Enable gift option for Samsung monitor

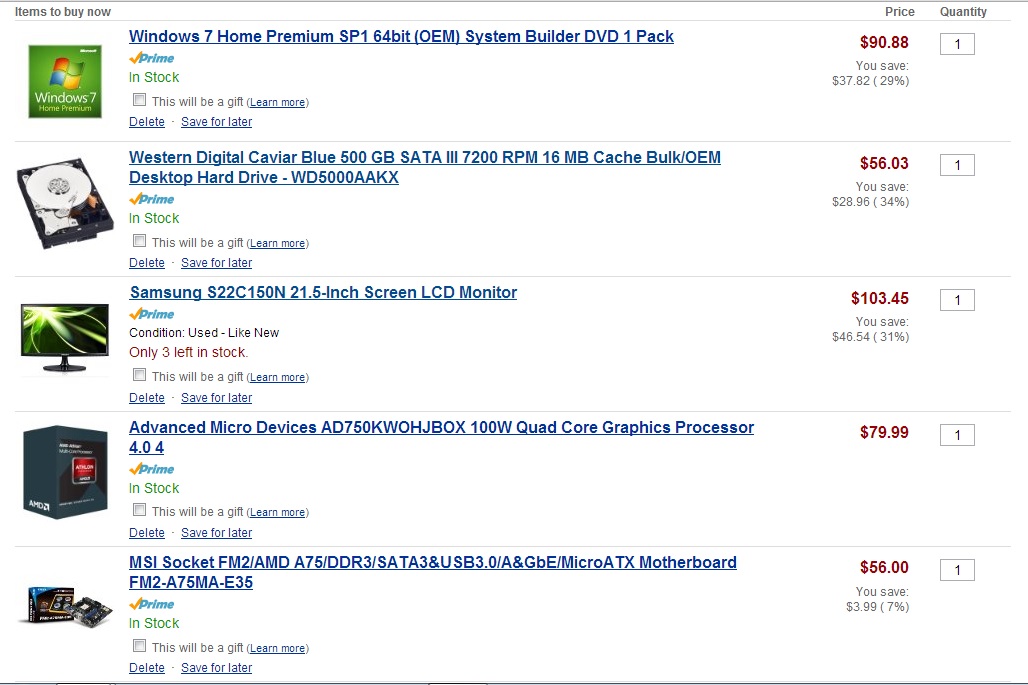pyautogui.click(x=140, y=375)
